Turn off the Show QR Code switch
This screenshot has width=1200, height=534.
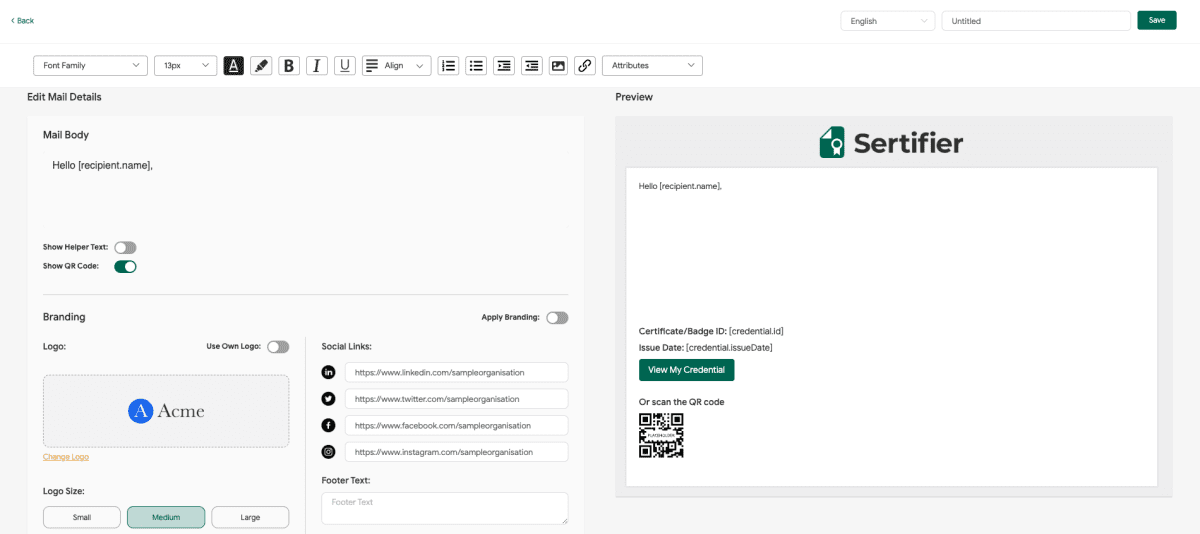(125, 267)
